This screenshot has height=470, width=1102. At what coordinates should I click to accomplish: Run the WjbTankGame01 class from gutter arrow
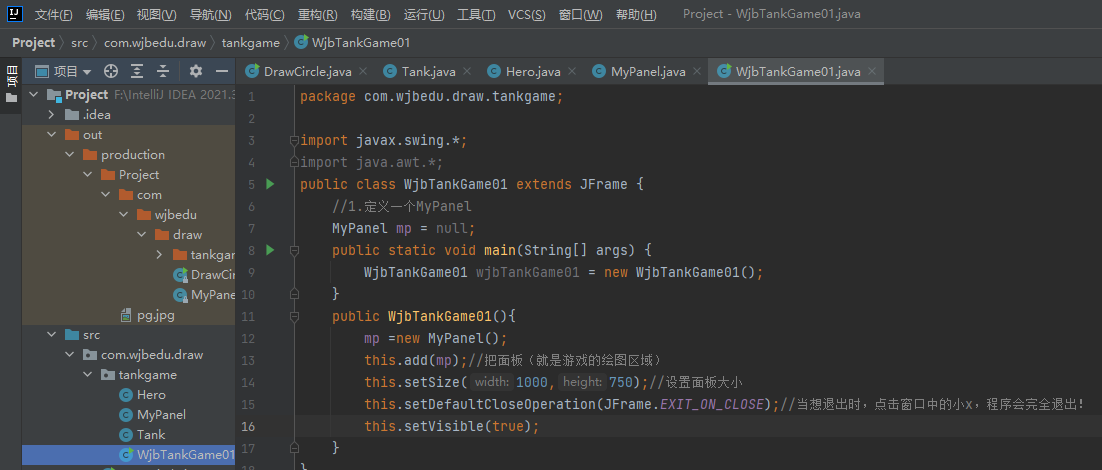point(270,184)
